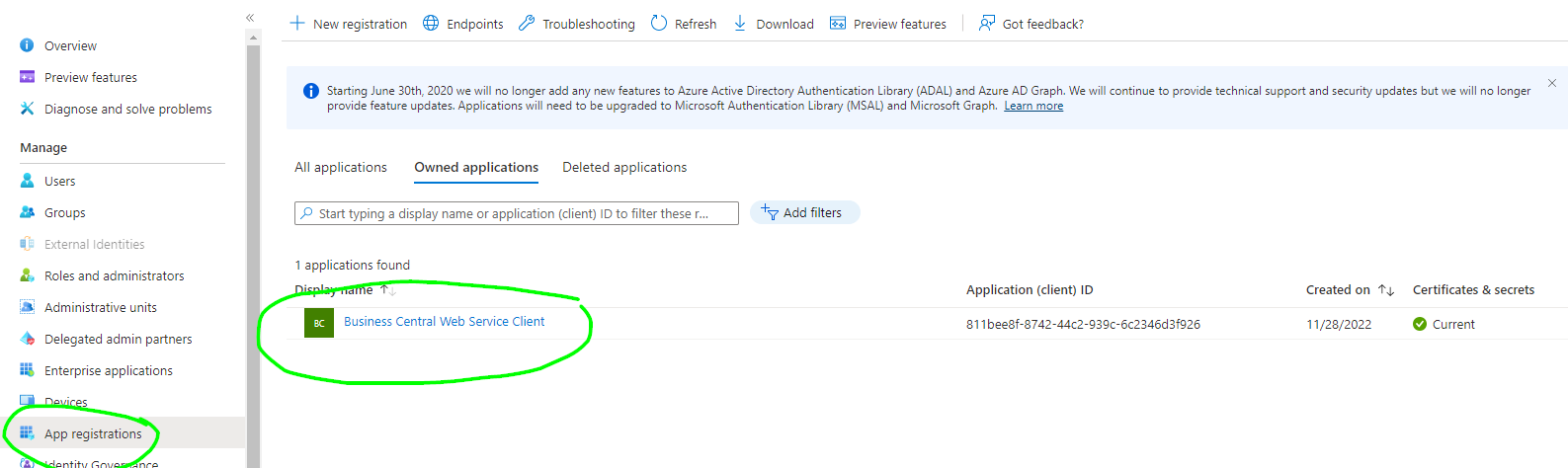The width and height of the screenshot is (1568, 468).
Task: Open Diagnose and solve problems item
Action: [127, 109]
